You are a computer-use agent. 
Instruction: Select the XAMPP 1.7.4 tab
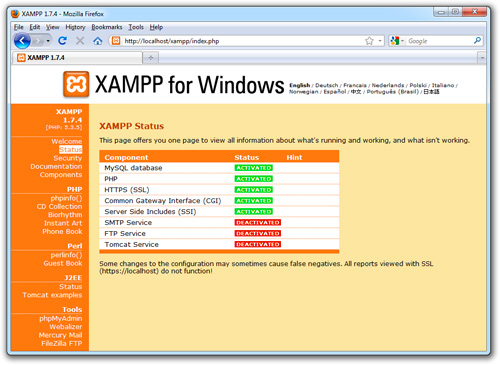78,58
